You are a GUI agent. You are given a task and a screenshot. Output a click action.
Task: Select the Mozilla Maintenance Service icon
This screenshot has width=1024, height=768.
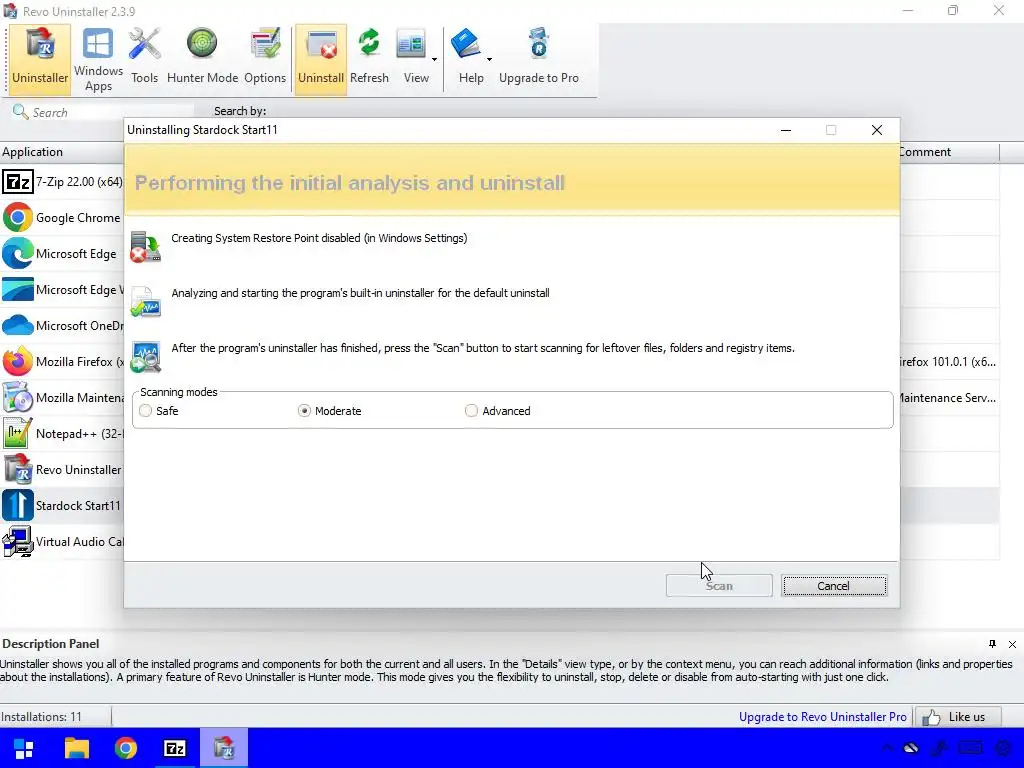[18, 397]
